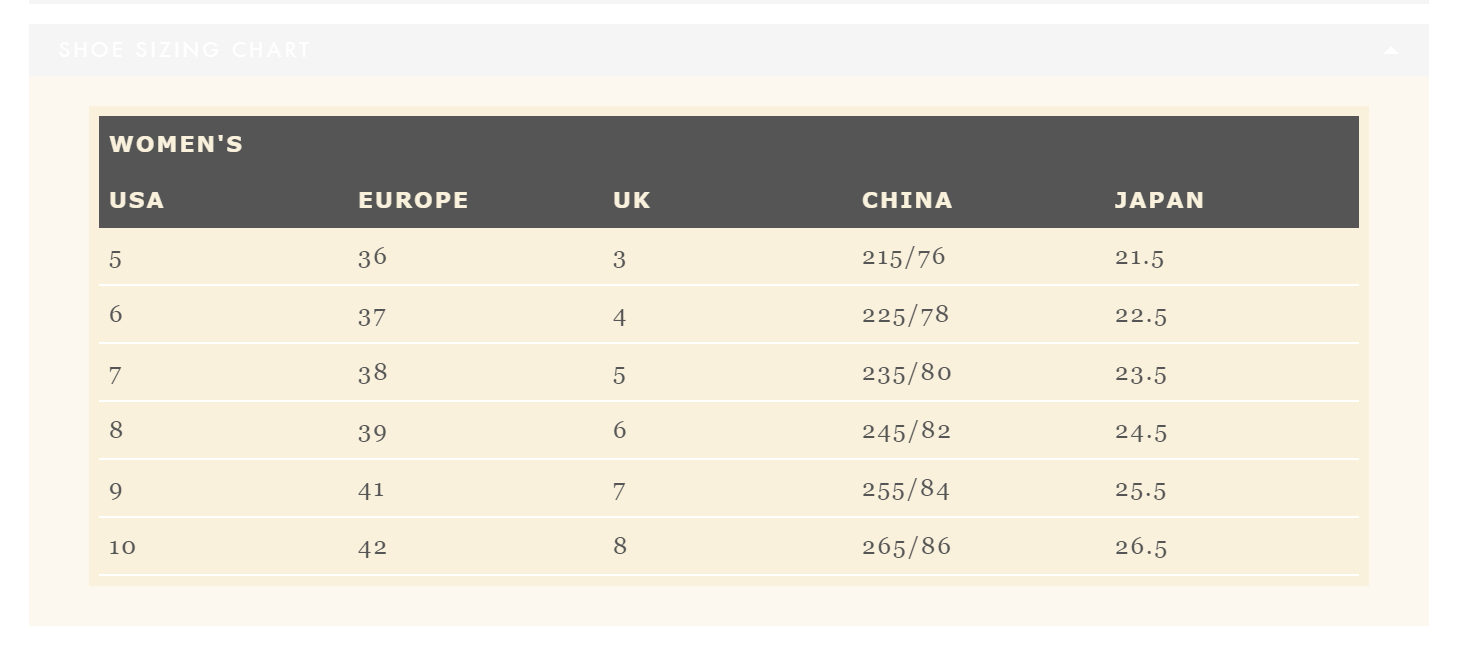Click Japan size 22.5 cell
Image resolution: width=1462 pixels, height=670 pixels.
(x=1141, y=315)
